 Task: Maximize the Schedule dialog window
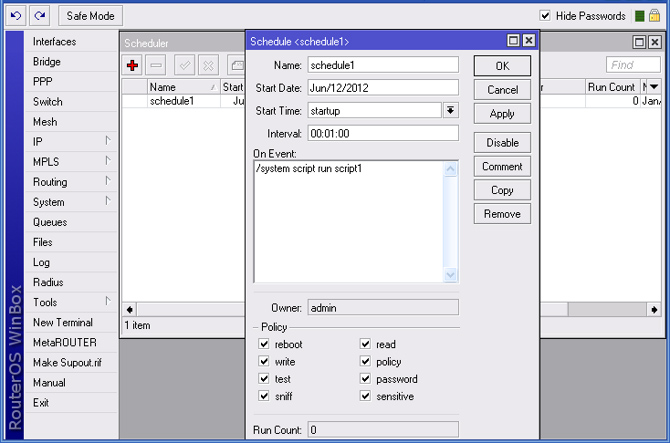click(513, 41)
